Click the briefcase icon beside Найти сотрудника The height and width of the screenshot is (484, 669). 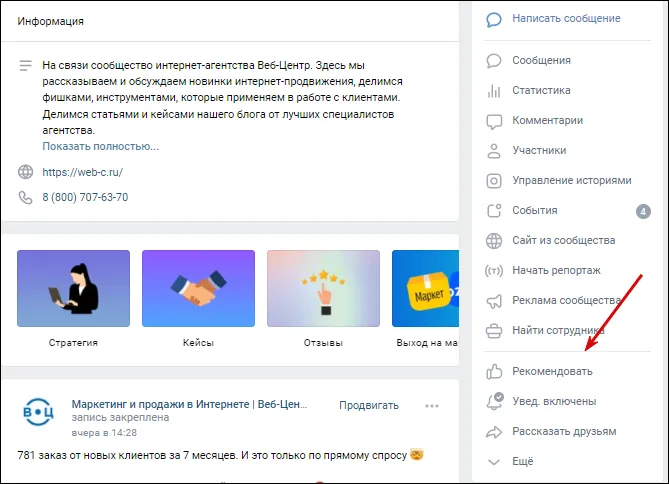[x=494, y=331]
